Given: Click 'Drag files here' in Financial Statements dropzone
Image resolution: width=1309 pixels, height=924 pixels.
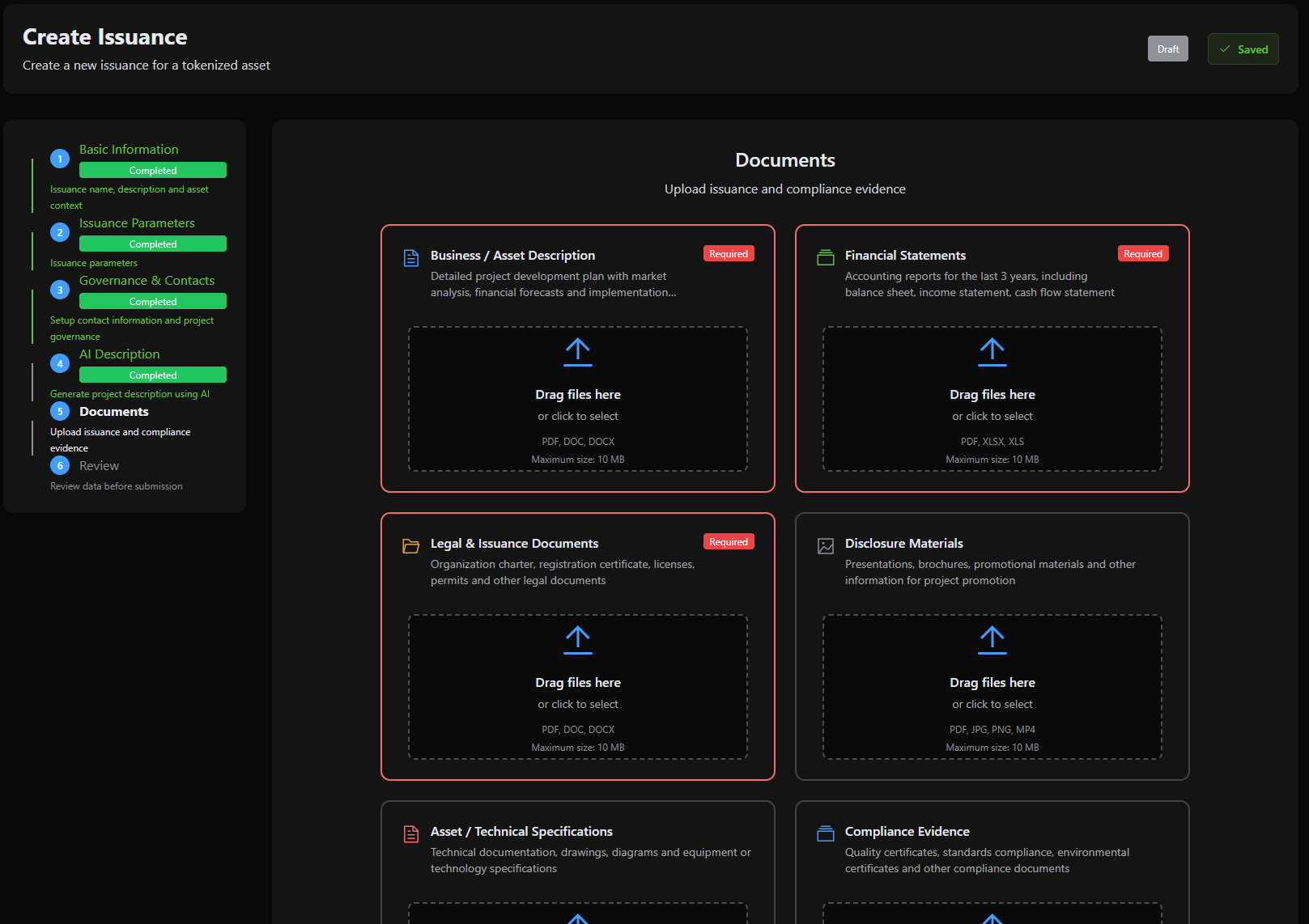Looking at the screenshot, I should click(x=992, y=395).
